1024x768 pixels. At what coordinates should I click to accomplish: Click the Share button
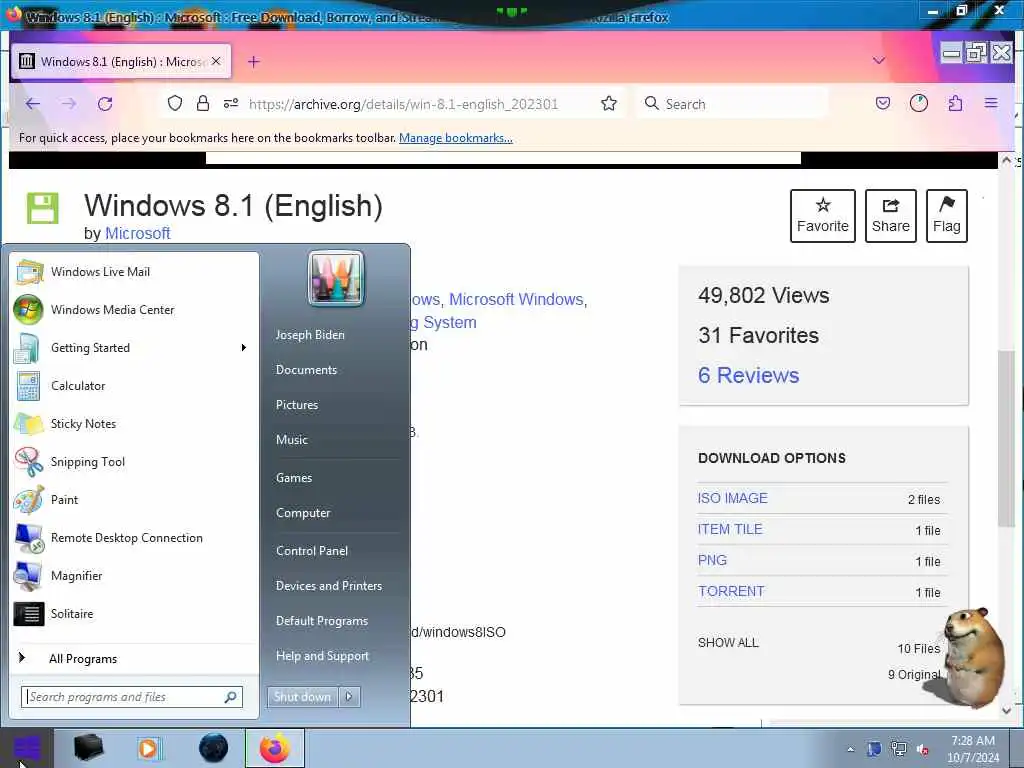[890, 216]
